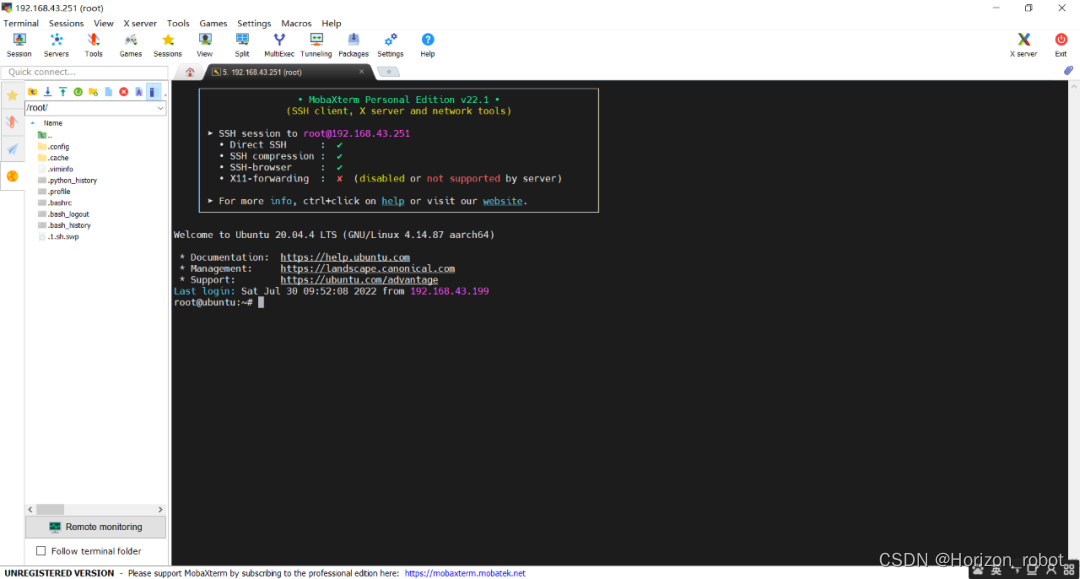Screen dimensions: 1080x579
Task: Open the Servers toolbar icon
Action: click(56, 45)
